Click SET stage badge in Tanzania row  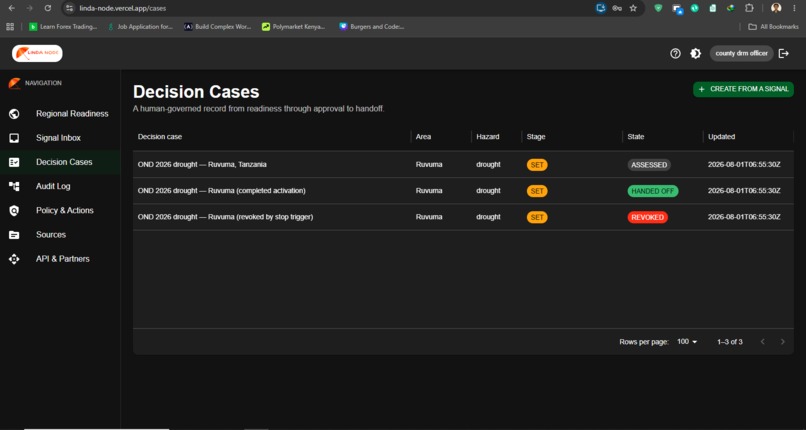tap(537, 165)
